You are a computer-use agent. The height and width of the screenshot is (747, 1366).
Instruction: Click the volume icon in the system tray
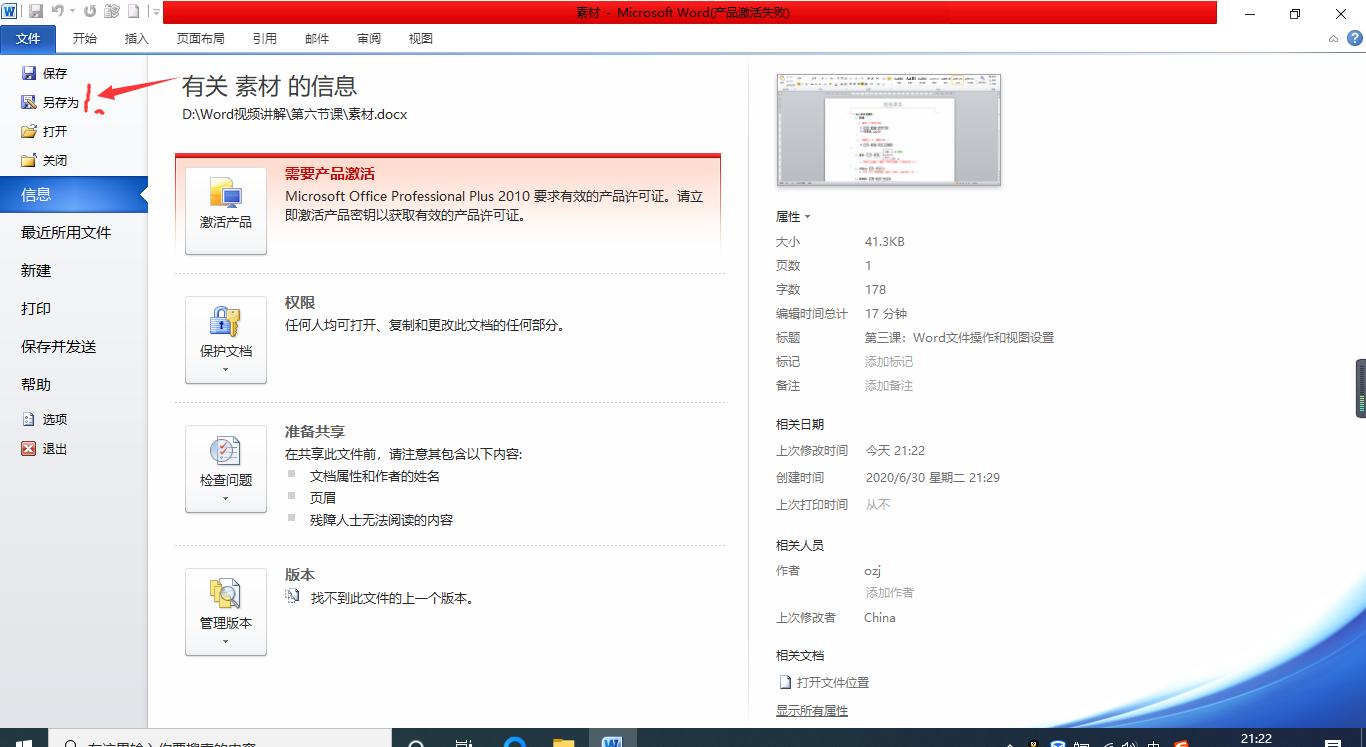pos(1130,743)
